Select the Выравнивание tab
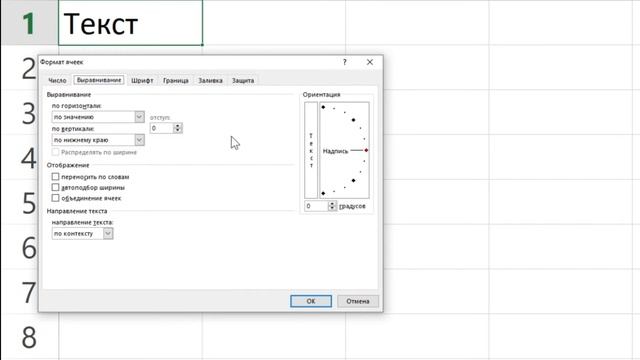 (99, 80)
